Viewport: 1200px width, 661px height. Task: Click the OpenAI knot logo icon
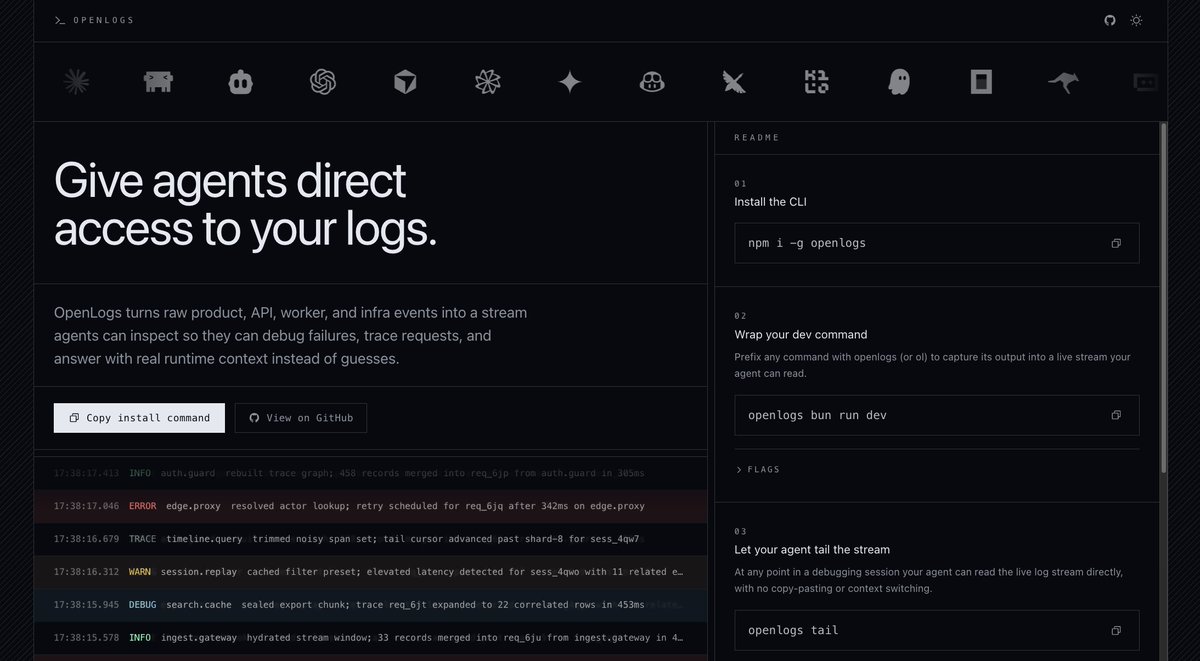click(x=322, y=82)
